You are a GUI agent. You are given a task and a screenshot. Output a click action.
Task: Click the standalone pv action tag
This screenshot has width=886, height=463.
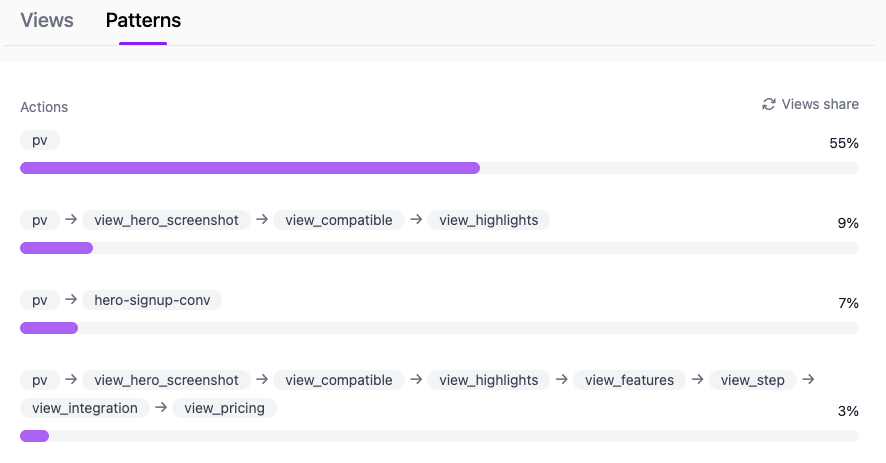click(40, 140)
